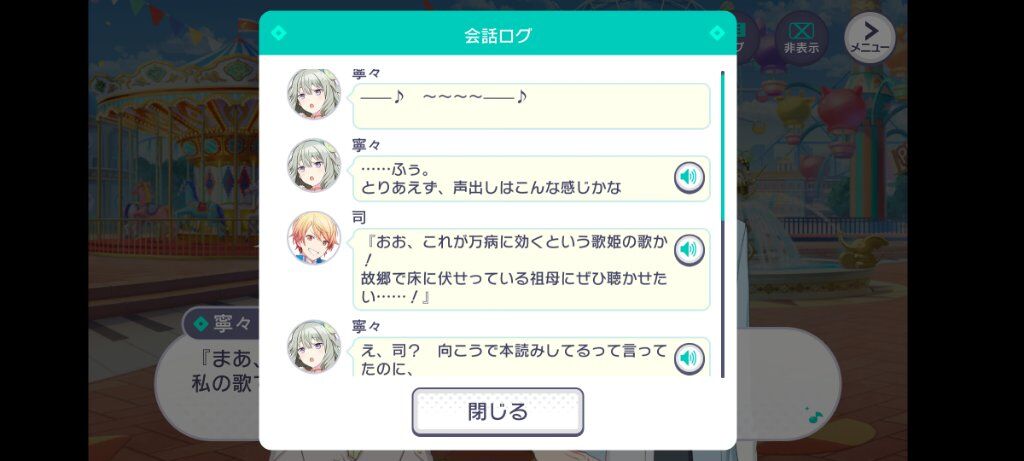1024x461 pixels.
Task: Click the 寧々 speaker name tag behind dialog
Action: click(x=220, y=323)
